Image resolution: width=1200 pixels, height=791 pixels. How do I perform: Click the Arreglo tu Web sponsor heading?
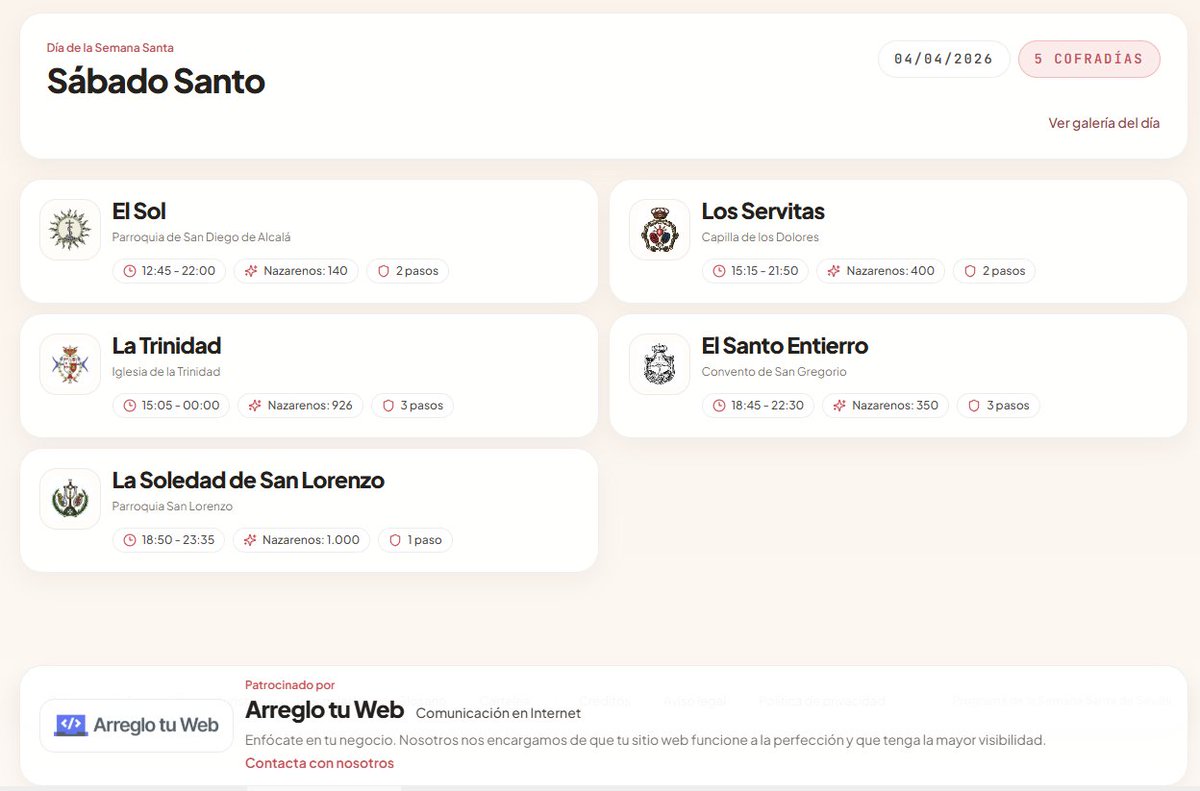tap(325, 710)
